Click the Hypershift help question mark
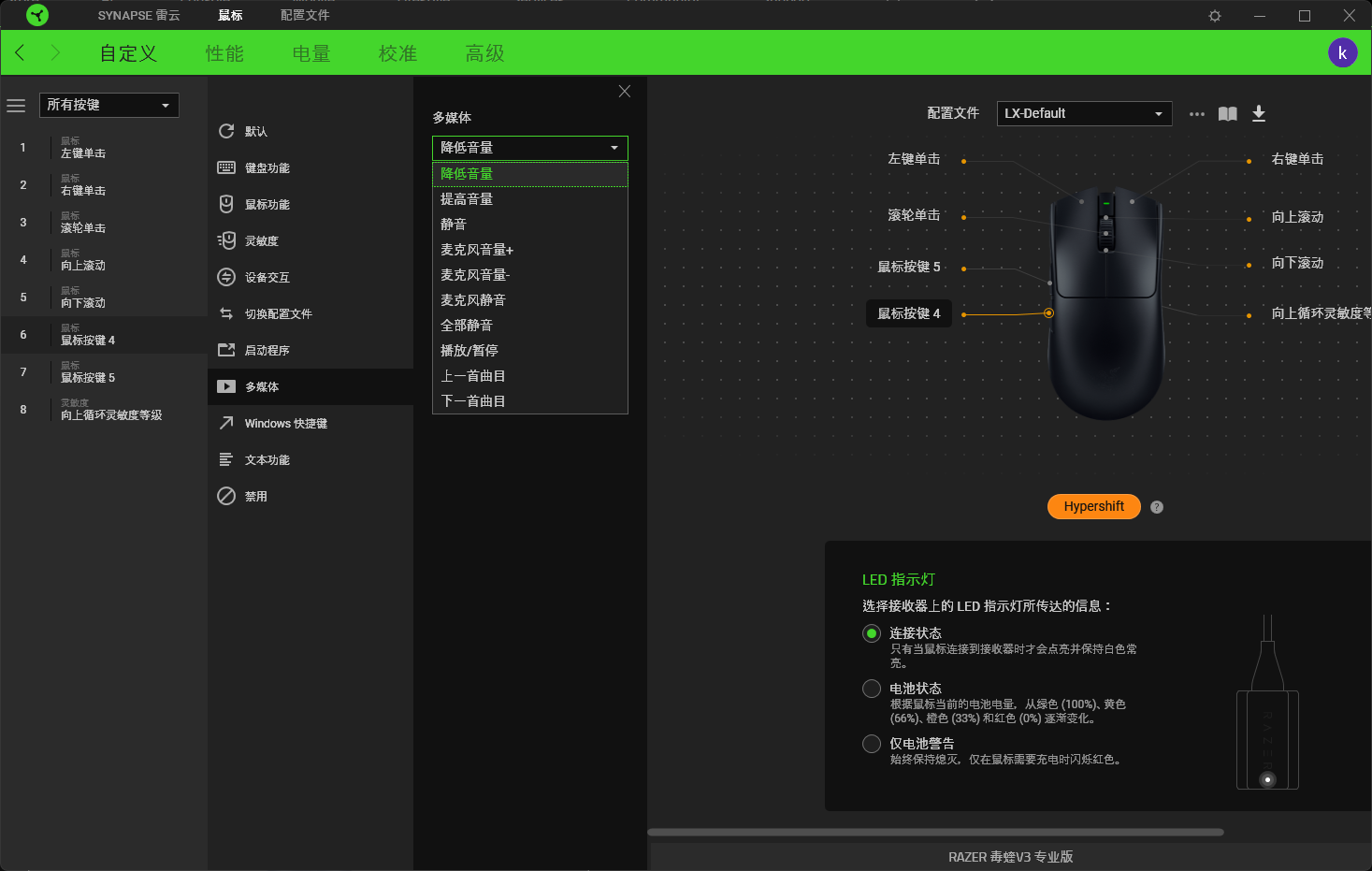The height and width of the screenshot is (871, 1372). 1157,507
